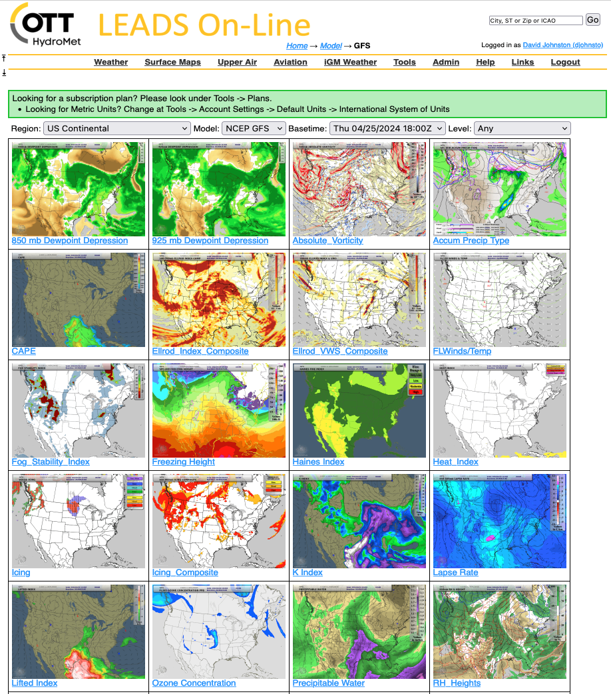Click the Absolute Vorticity map thumbnail

point(359,188)
